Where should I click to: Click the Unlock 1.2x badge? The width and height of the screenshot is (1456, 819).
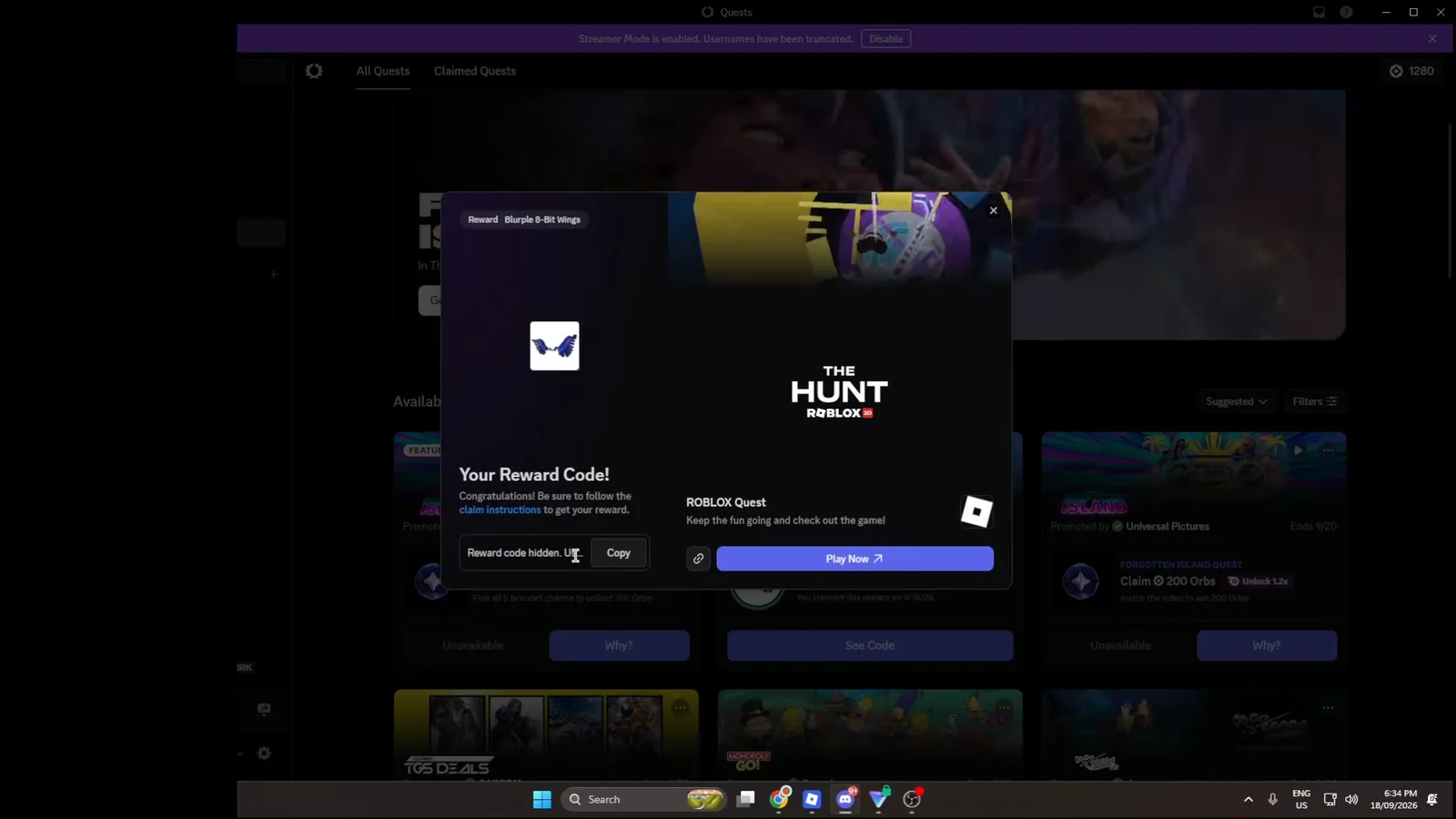tap(1258, 581)
